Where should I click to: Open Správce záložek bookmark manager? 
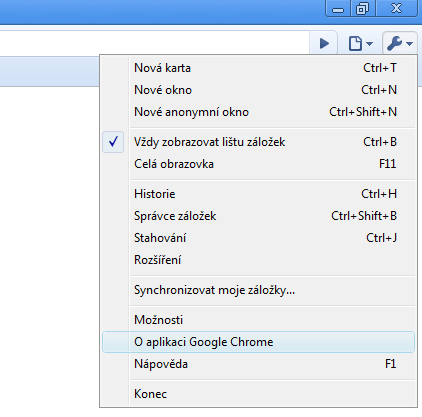coord(258,216)
